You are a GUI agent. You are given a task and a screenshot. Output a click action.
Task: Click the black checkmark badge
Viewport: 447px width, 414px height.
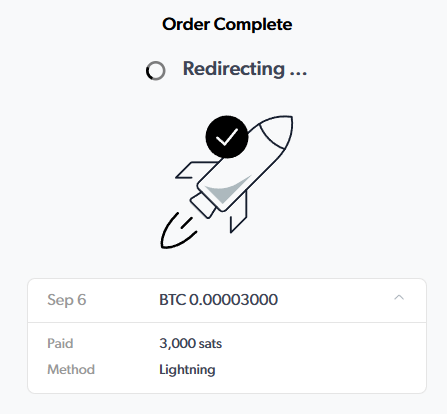point(227,137)
